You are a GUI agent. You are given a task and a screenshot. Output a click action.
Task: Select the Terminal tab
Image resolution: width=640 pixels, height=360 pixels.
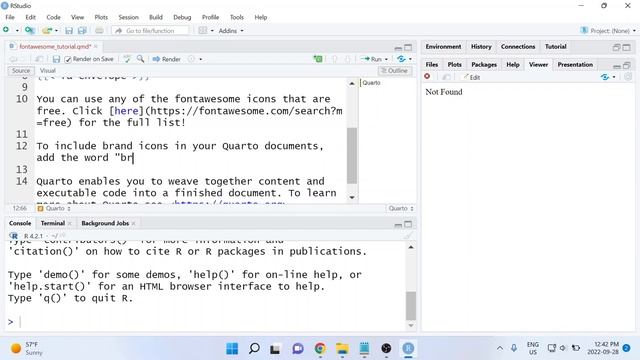point(53,223)
